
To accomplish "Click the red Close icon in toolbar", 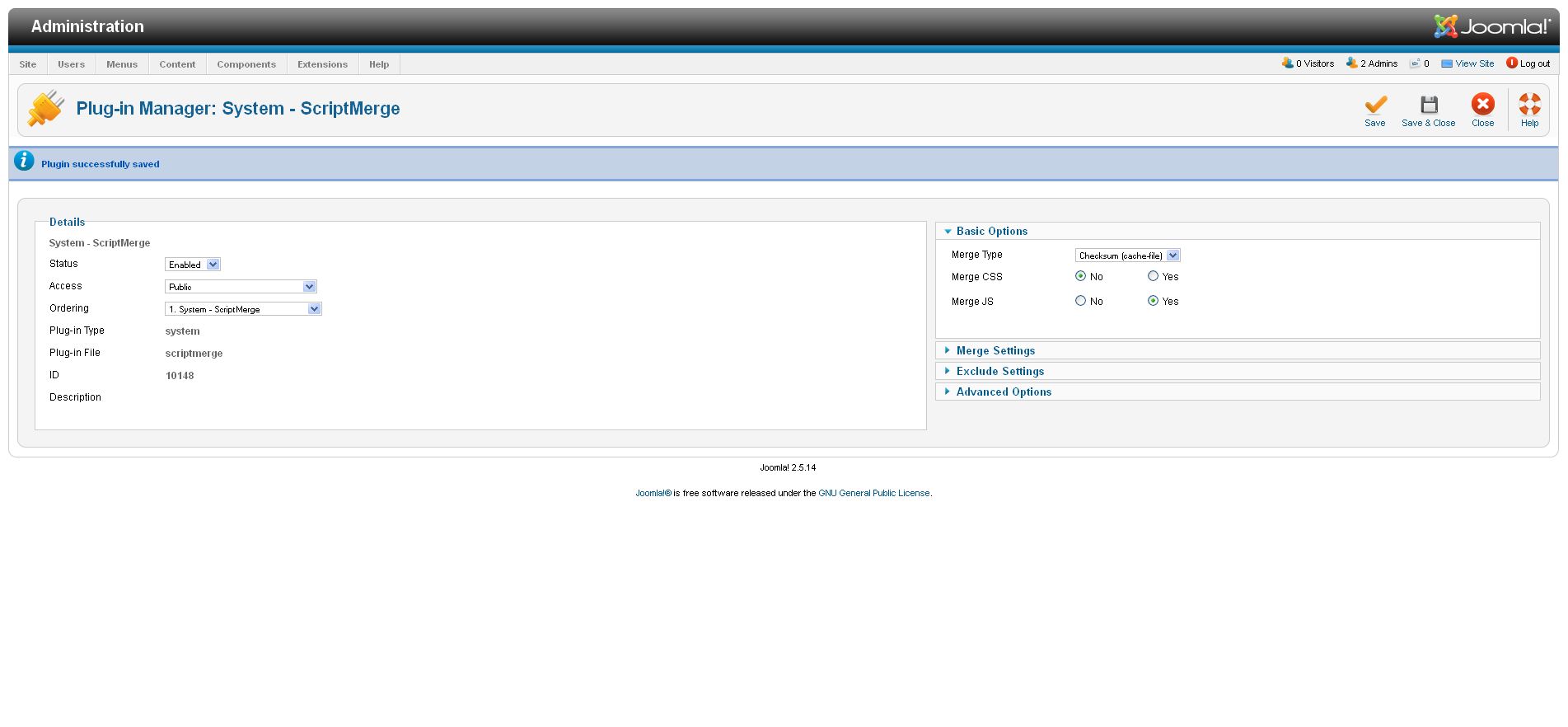I will coord(1482,104).
